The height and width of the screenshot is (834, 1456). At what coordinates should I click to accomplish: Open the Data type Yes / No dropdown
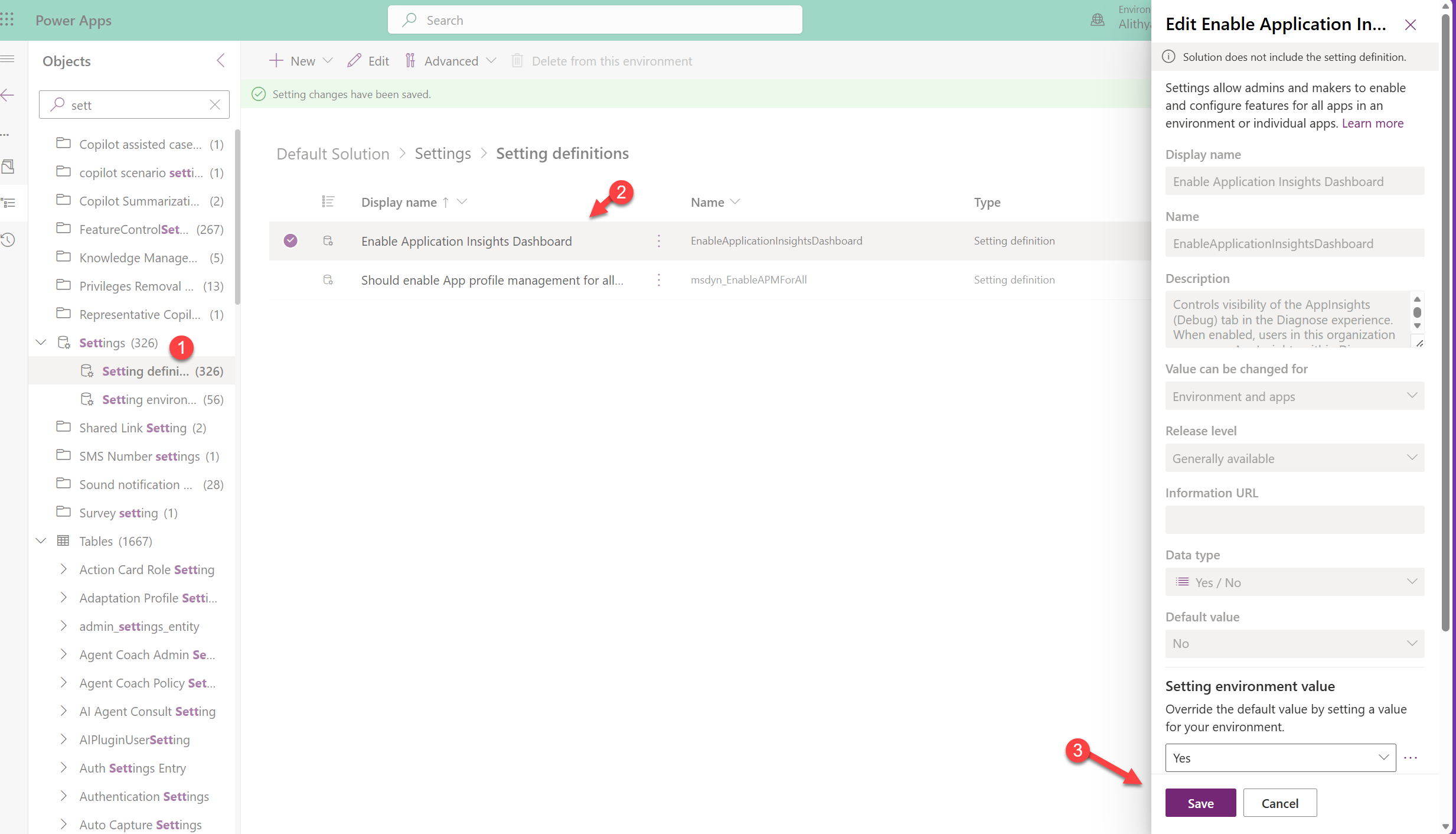[1294, 582]
